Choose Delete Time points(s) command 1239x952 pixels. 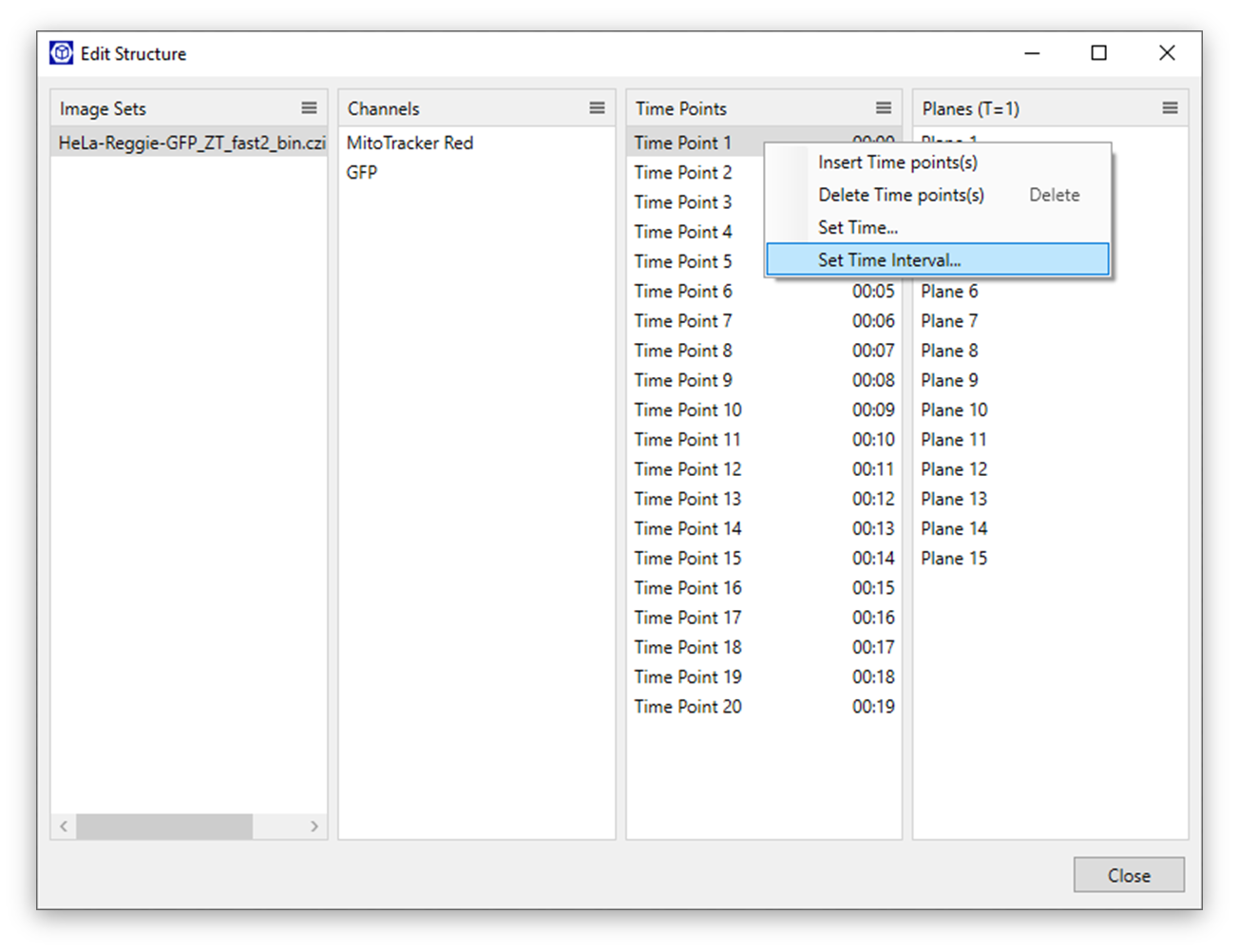[x=901, y=195]
